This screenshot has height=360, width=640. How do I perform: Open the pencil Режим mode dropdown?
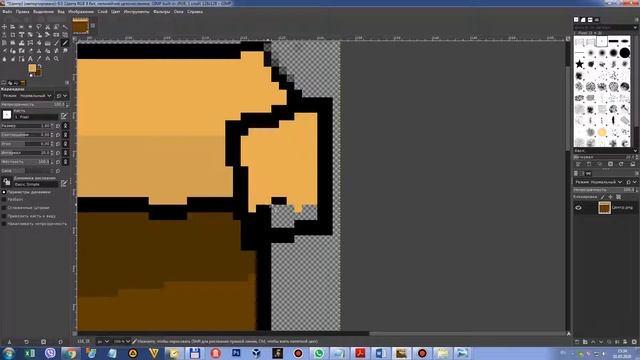pos(27,96)
